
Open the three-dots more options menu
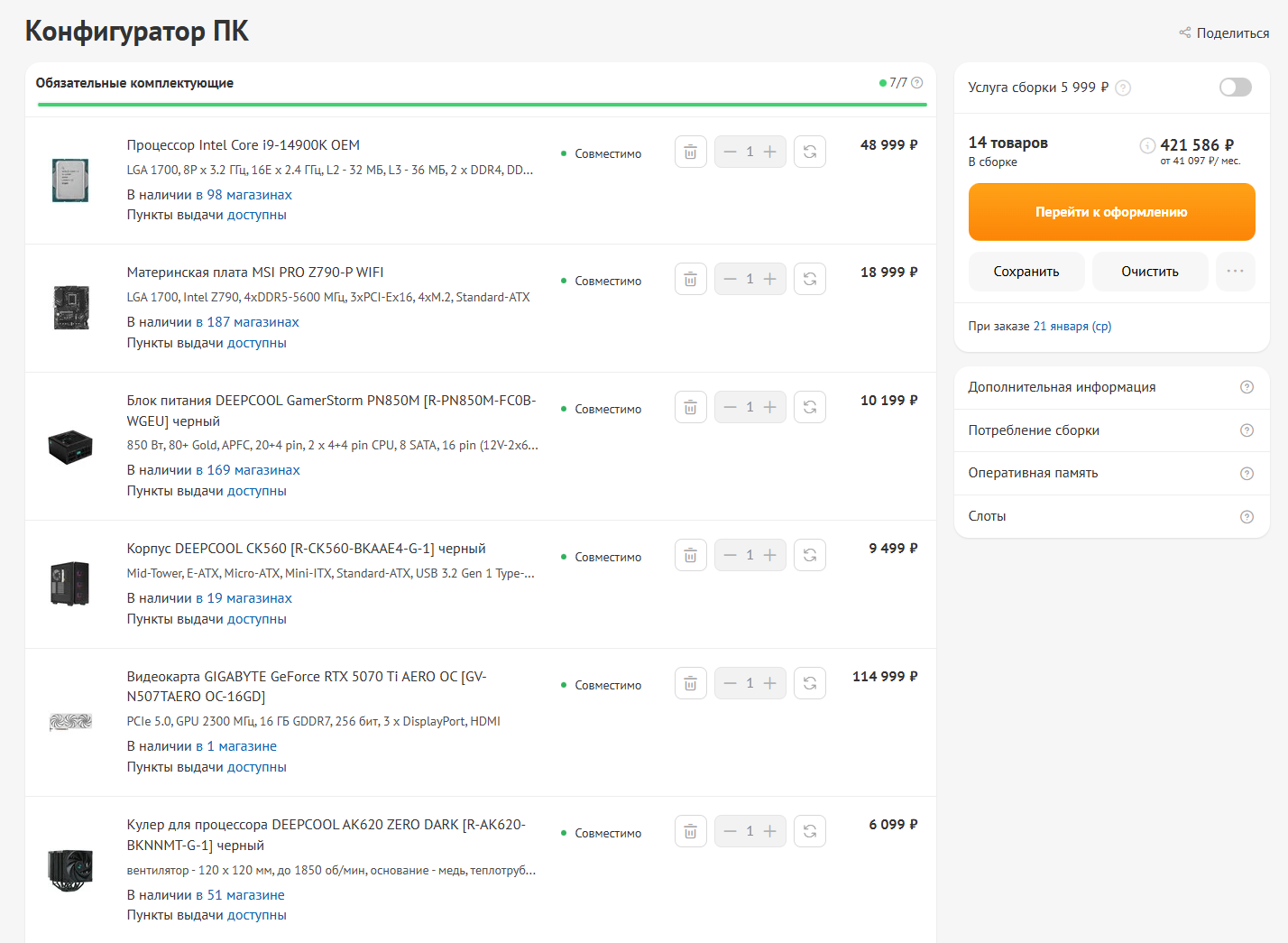click(x=1235, y=272)
